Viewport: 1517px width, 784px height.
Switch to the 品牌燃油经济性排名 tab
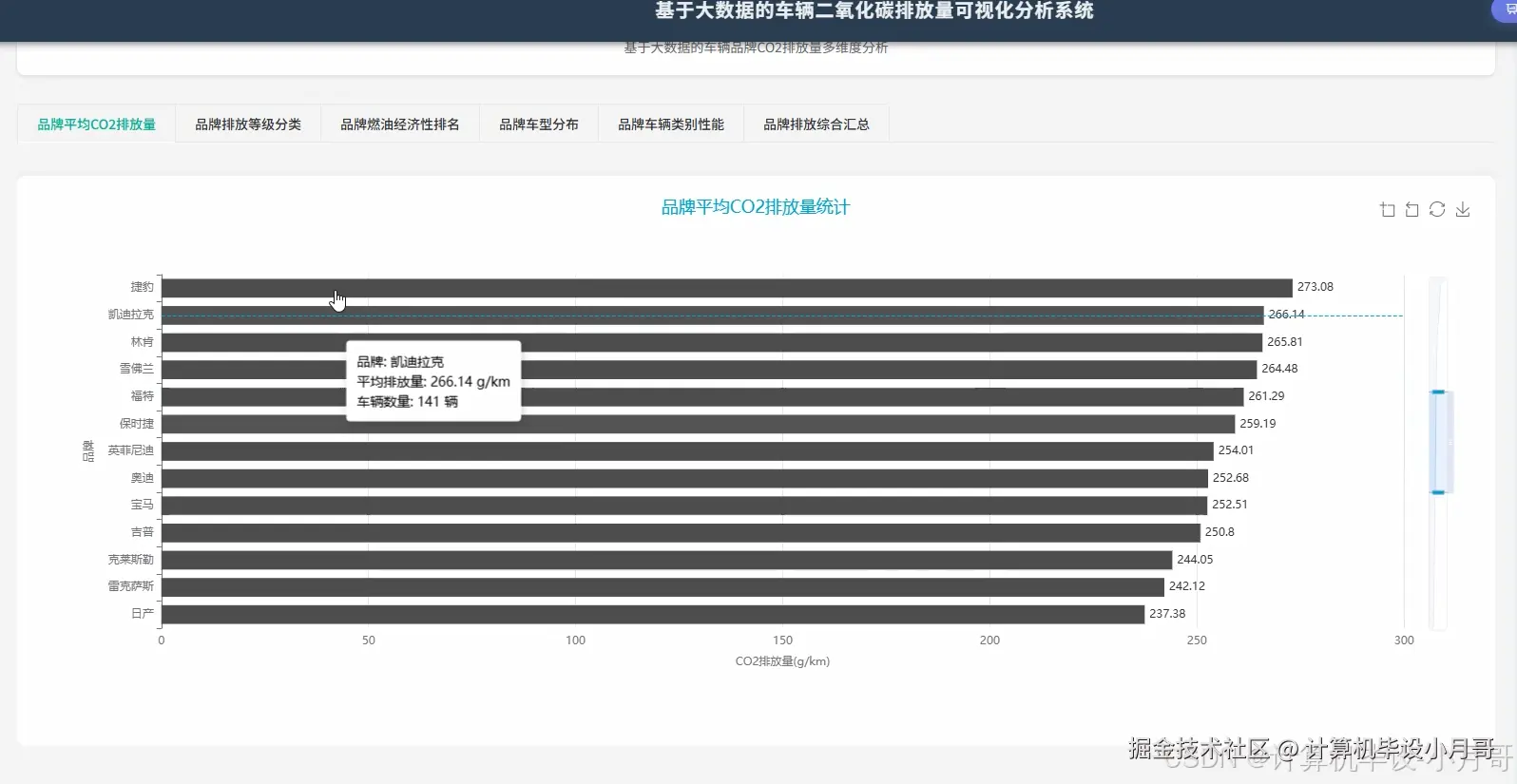[x=400, y=124]
